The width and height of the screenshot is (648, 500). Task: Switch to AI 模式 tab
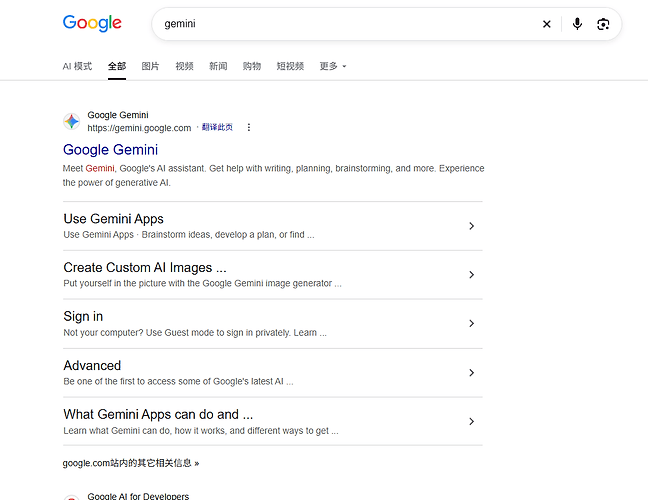click(x=77, y=66)
